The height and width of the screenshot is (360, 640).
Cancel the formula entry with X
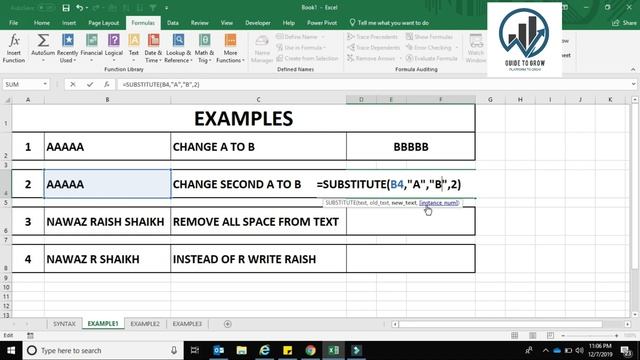[73, 84]
